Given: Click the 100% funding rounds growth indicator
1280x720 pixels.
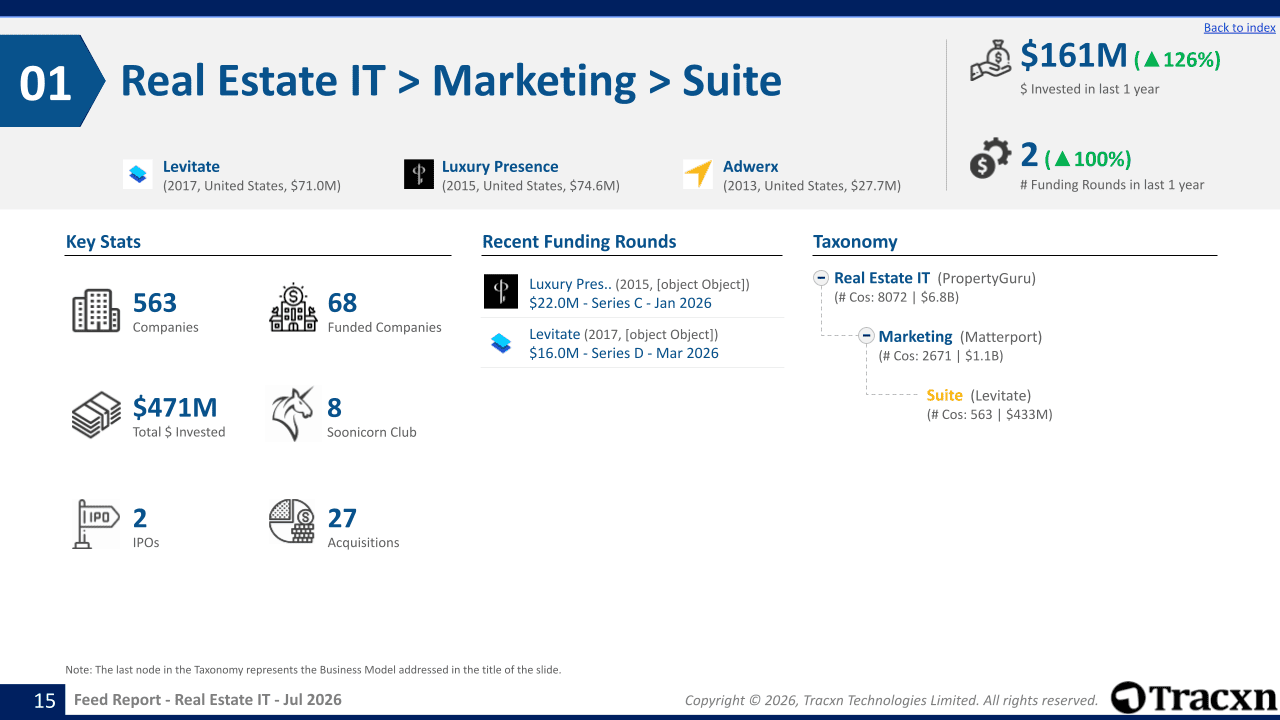Looking at the screenshot, I should [x=1087, y=159].
